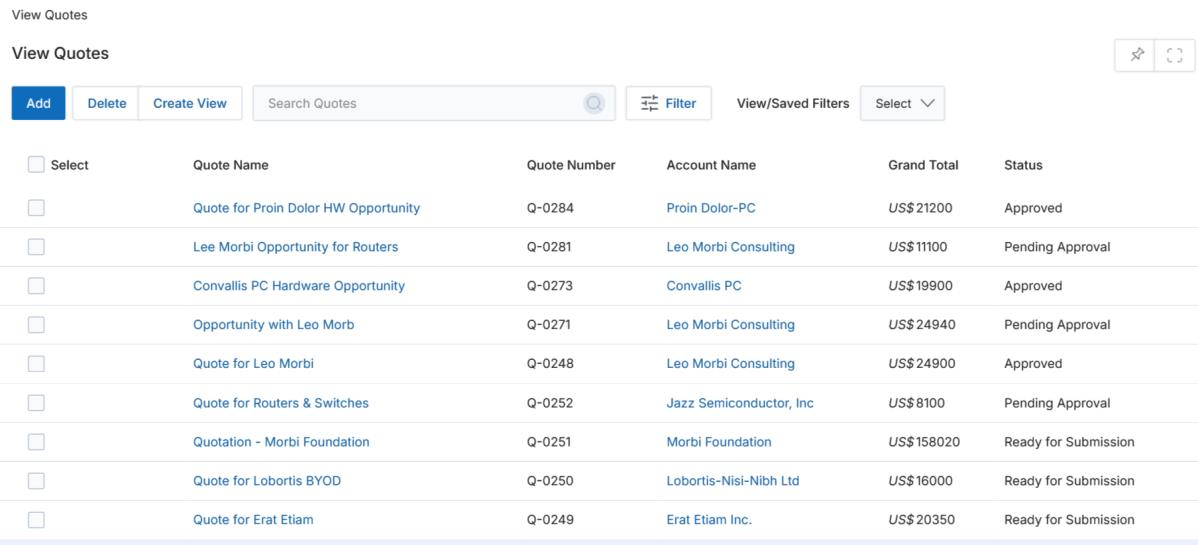Open Erat Etiam Inc. account
The width and height of the screenshot is (1198, 545).
[709, 520]
